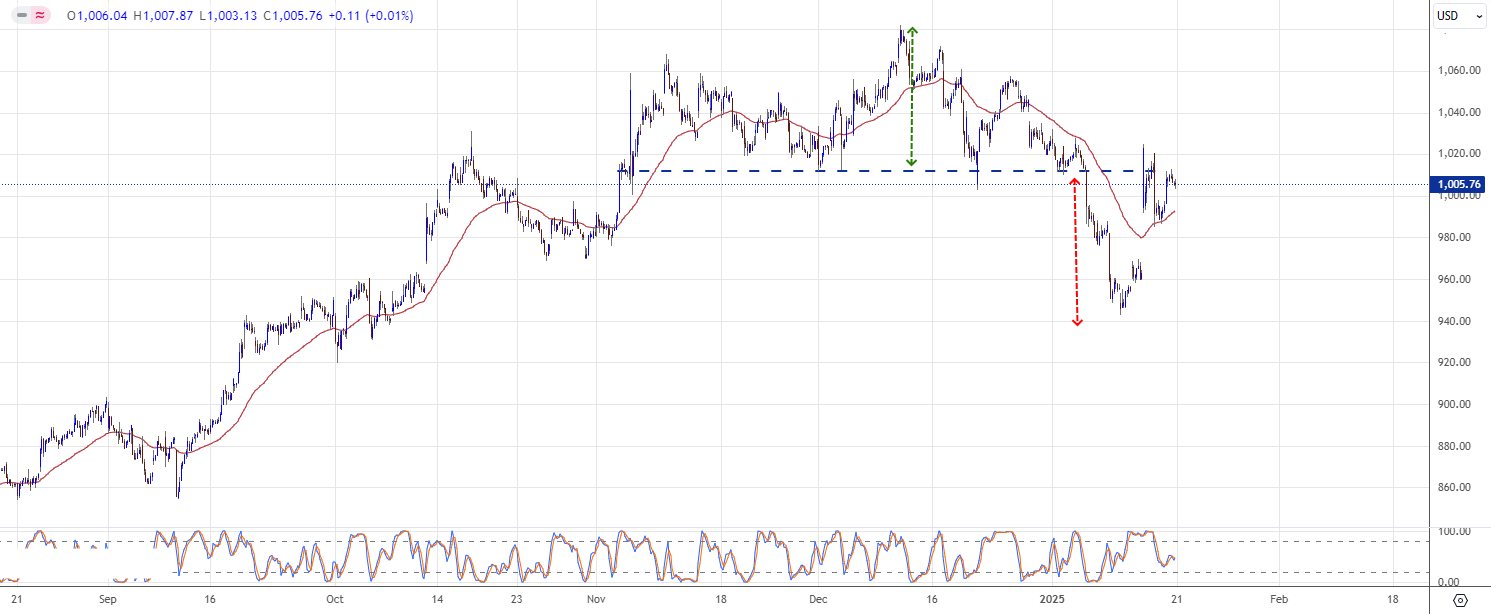Click the chart settings hexagon icon

[x=1460, y=600]
